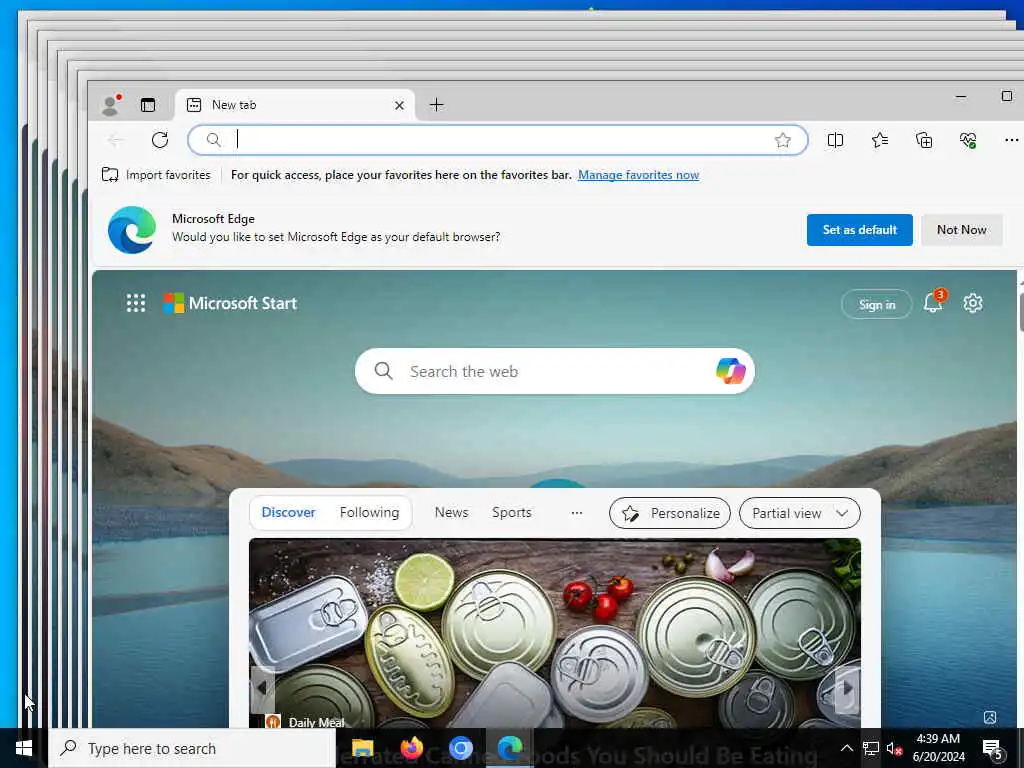
Task: Open page settings gear icon
Action: click(972, 303)
